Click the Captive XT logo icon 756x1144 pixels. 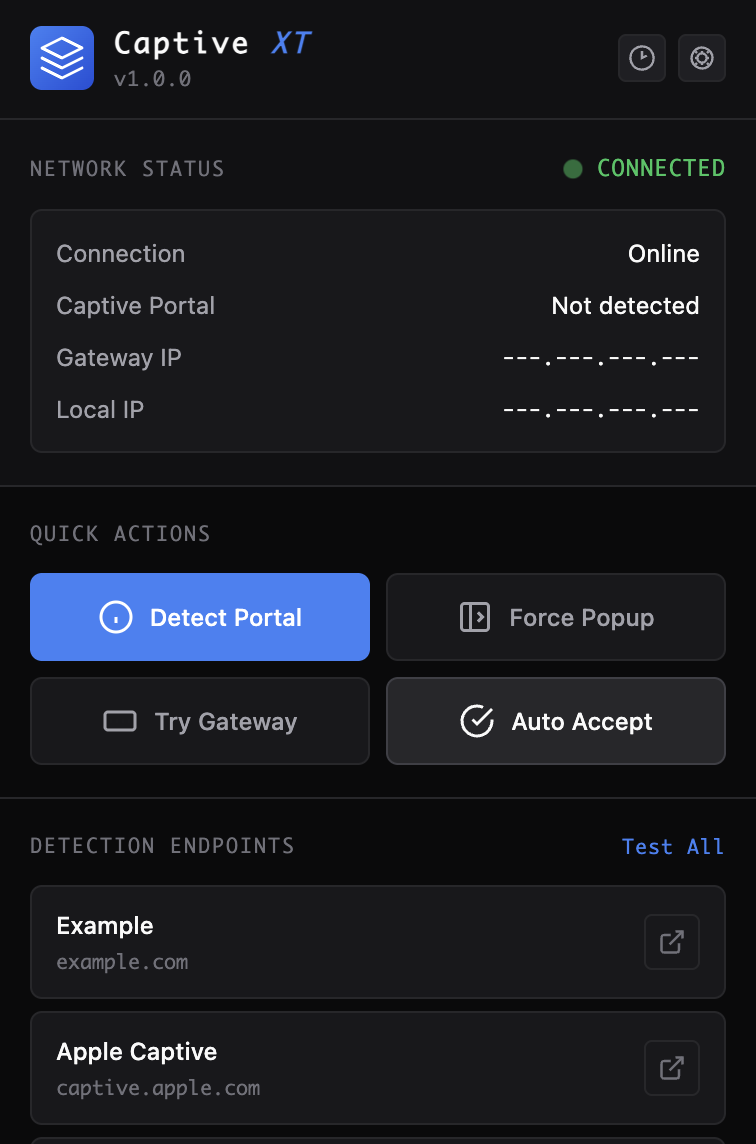pos(61,57)
